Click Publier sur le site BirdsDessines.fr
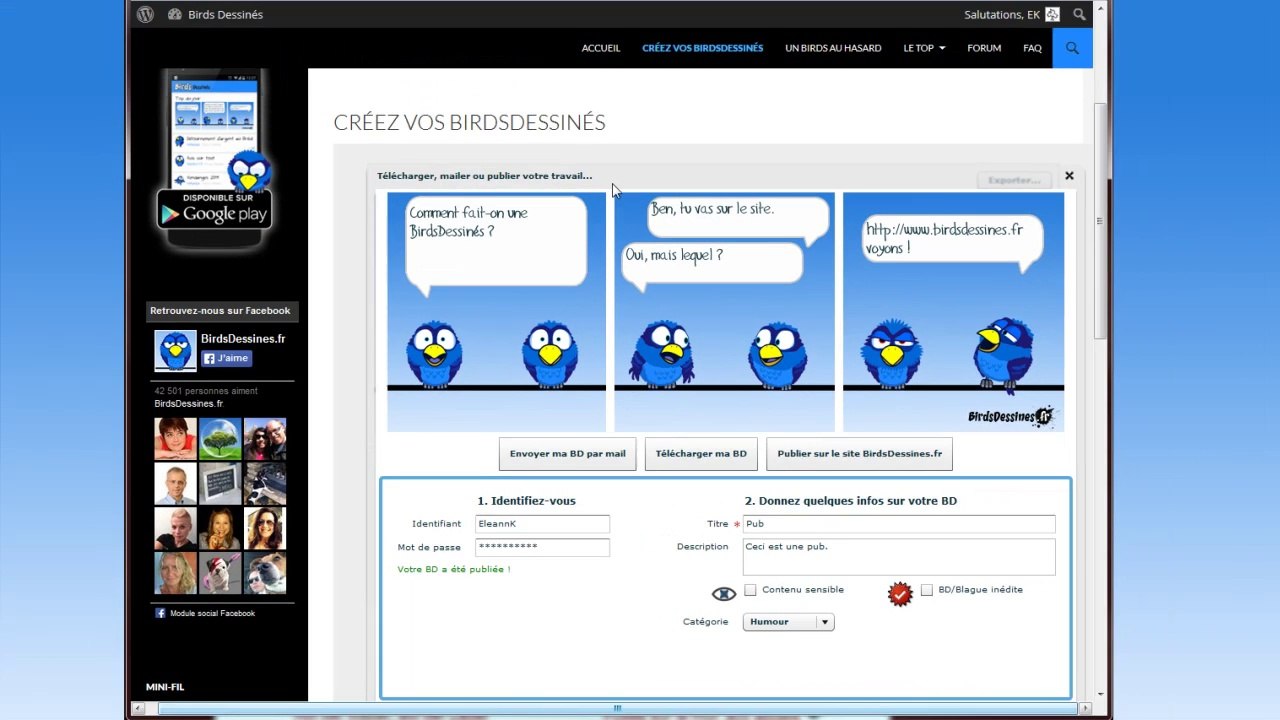Viewport: 1280px width, 720px height. [x=859, y=454]
